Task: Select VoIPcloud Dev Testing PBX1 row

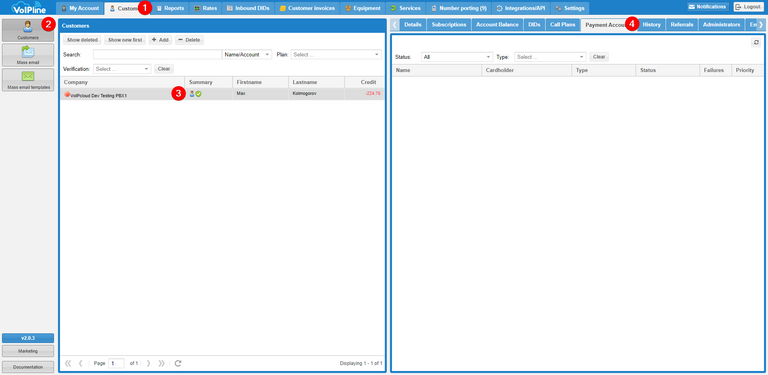Action: (x=222, y=94)
